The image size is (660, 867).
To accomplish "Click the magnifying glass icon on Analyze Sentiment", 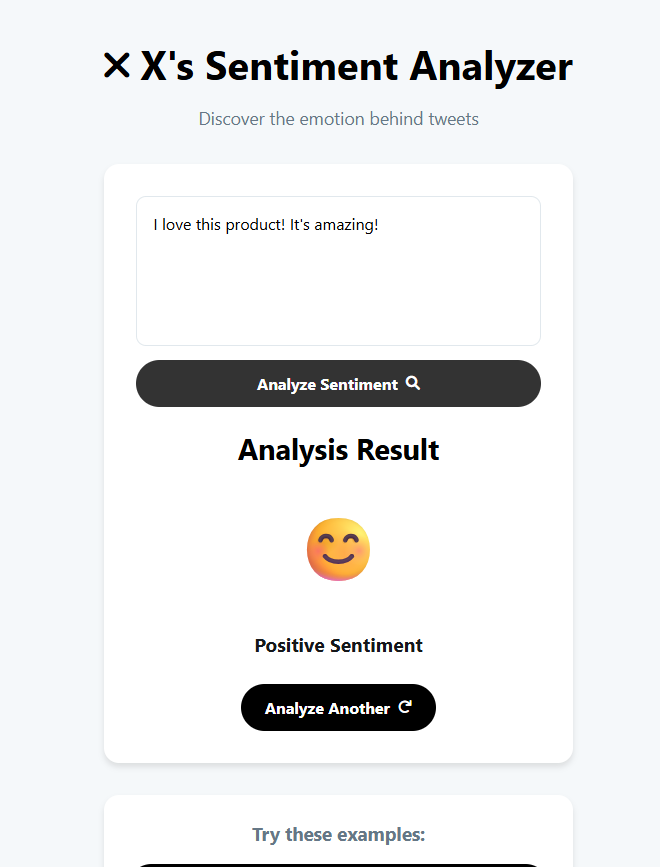I will [x=413, y=383].
